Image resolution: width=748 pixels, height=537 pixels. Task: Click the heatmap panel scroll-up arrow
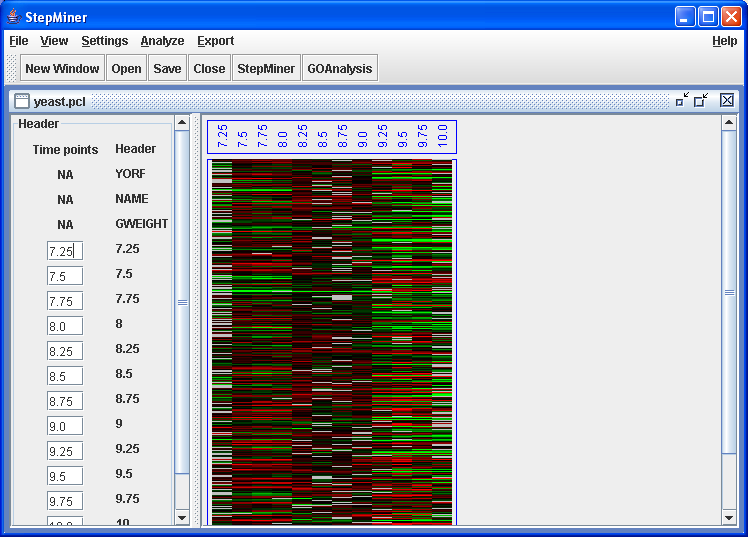[x=729, y=123]
